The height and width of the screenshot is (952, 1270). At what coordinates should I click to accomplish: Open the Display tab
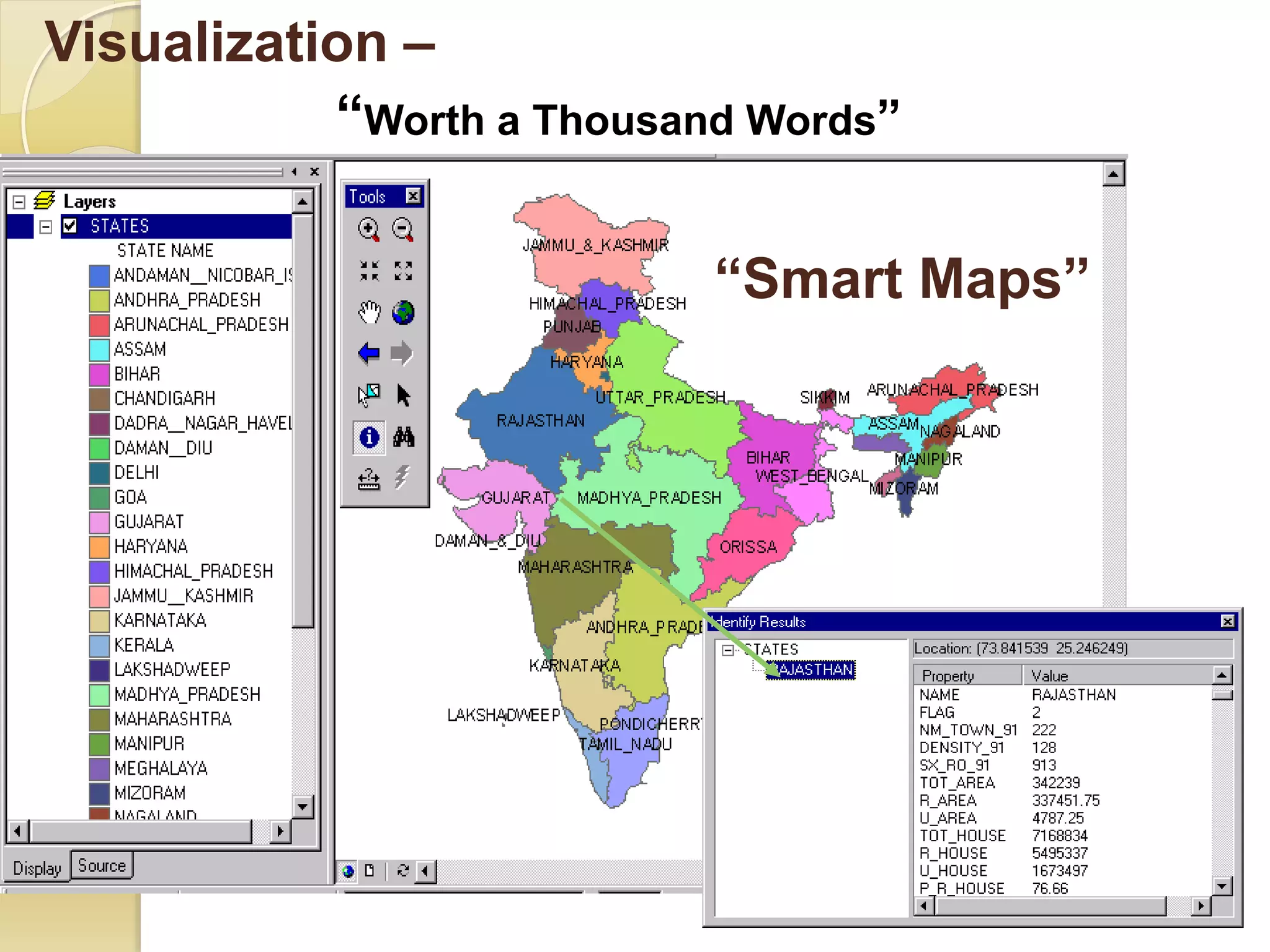pyautogui.click(x=37, y=868)
